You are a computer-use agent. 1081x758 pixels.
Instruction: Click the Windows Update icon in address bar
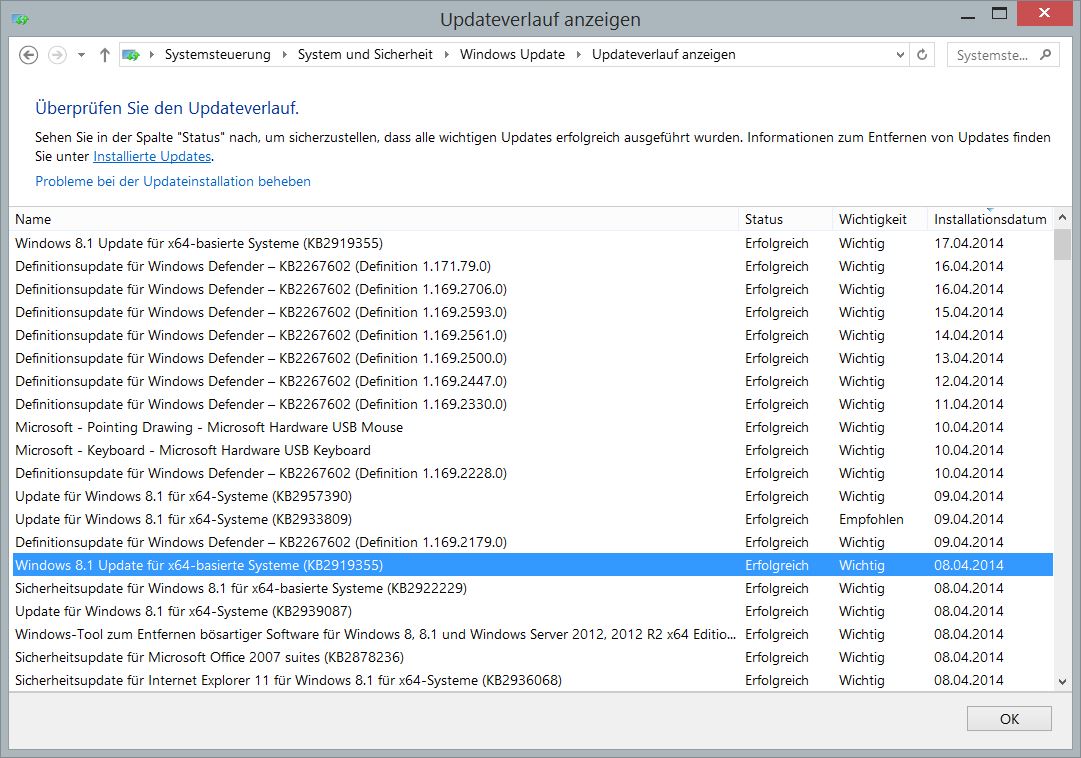click(131, 54)
